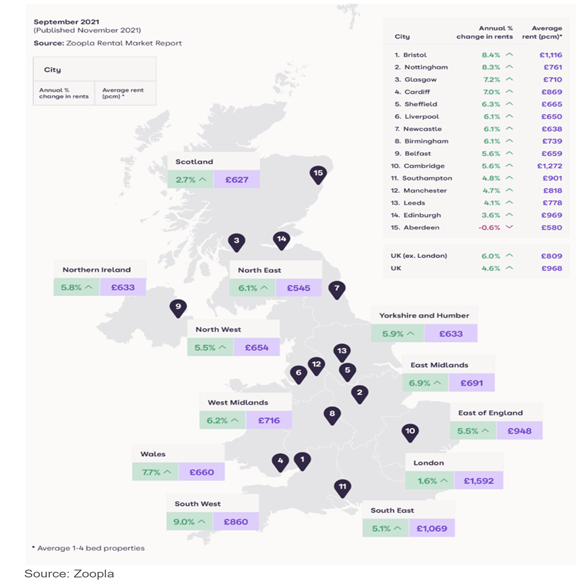Click the City legend header box
The width and height of the screenshot is (576, 584).
pyautogui.click(x=95, y=69)
